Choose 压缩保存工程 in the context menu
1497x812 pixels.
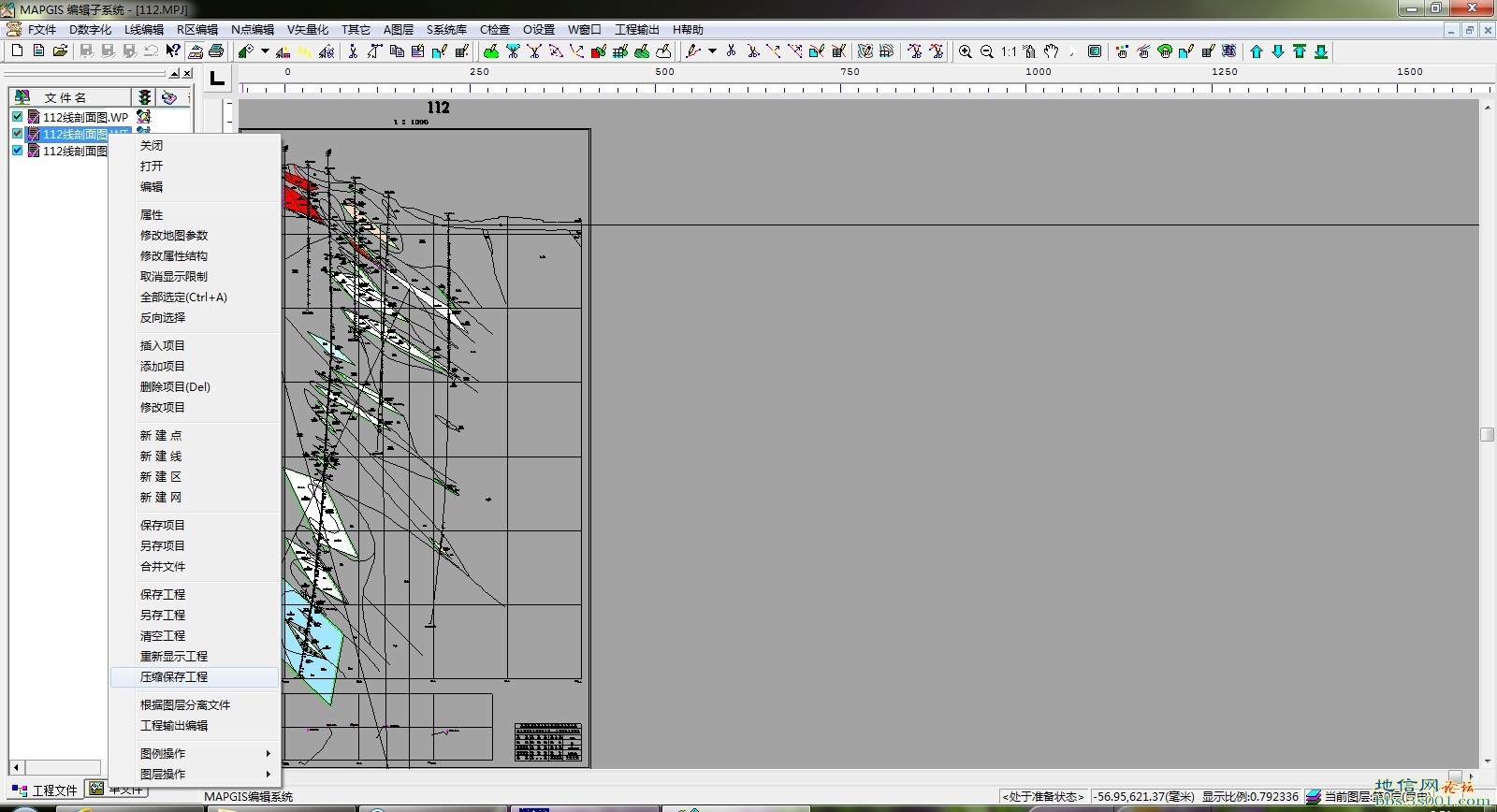(x=195, y=676)
